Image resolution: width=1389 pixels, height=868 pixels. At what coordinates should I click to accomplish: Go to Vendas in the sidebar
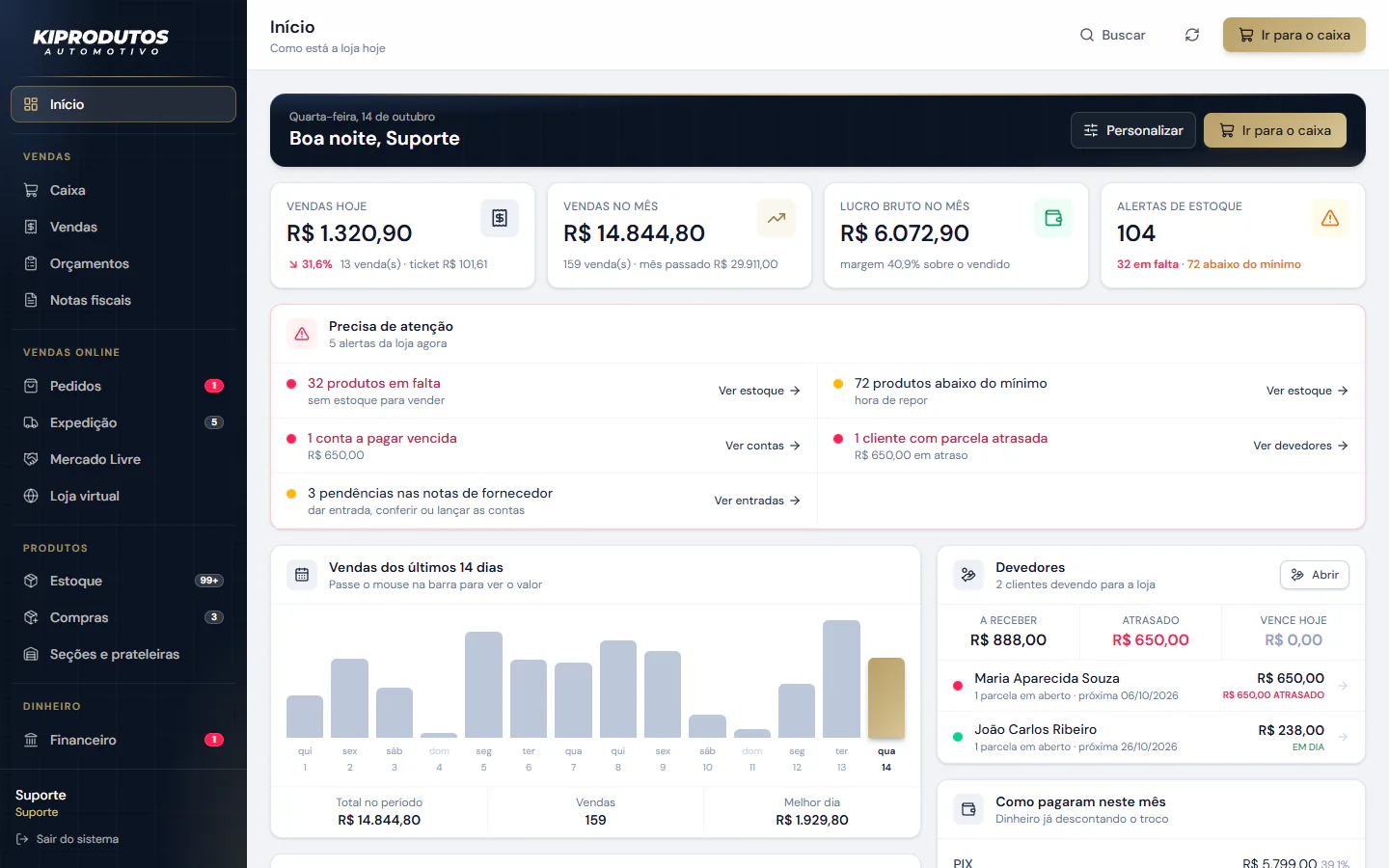click(x=123, y=227)
